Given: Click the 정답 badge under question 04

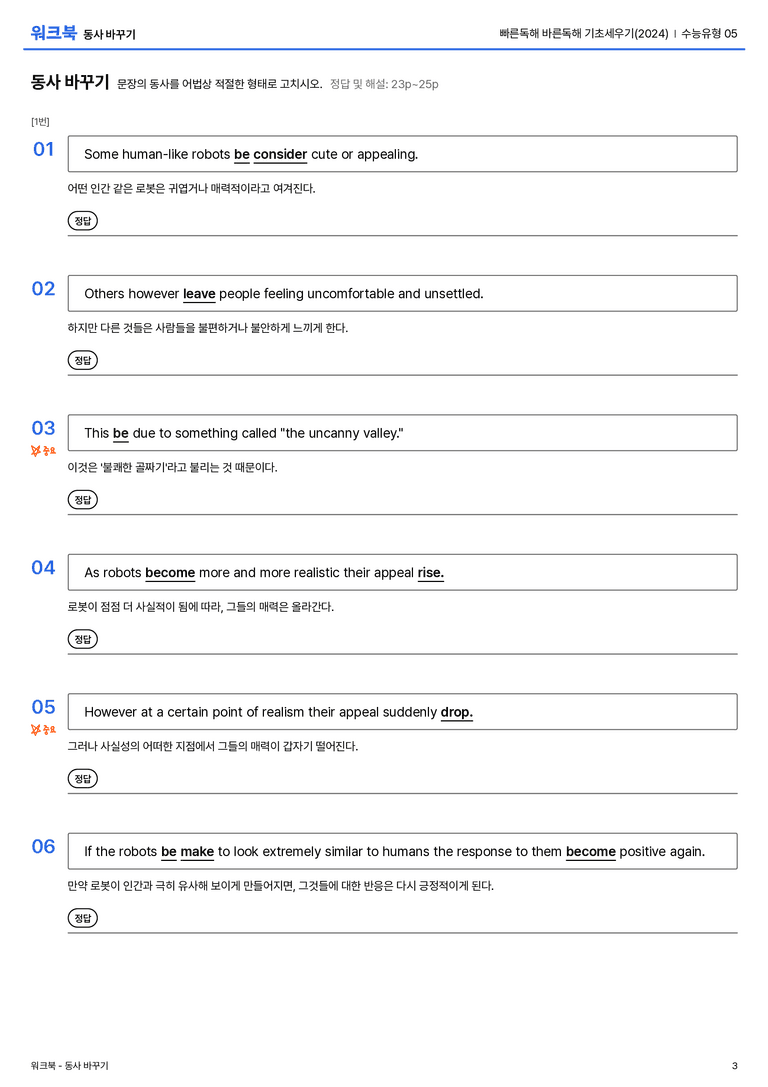Looking at the screenshot, I should click(82, 639).
